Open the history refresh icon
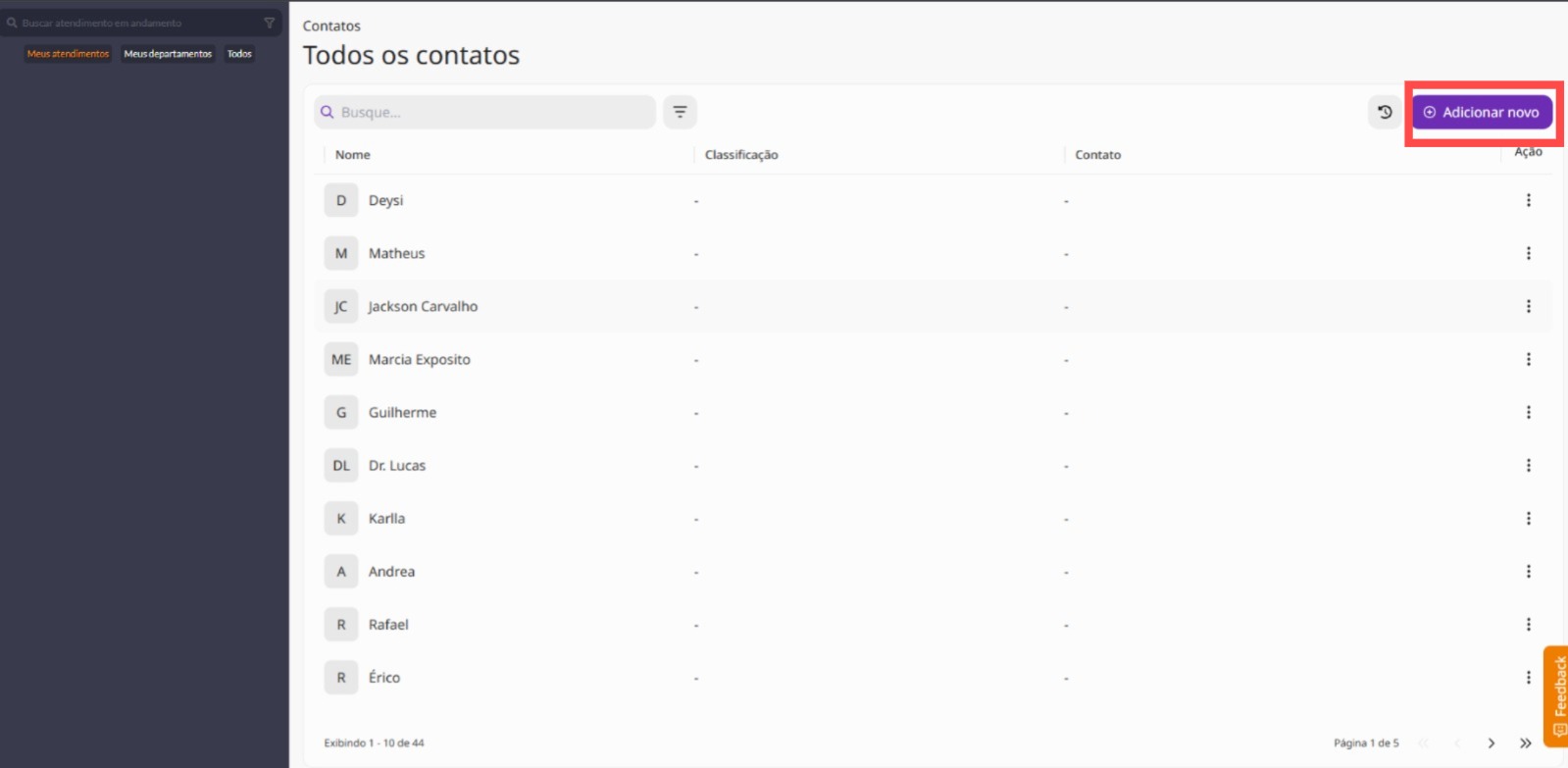The width and height of the screenshot is (1568, 768). 1385,113
